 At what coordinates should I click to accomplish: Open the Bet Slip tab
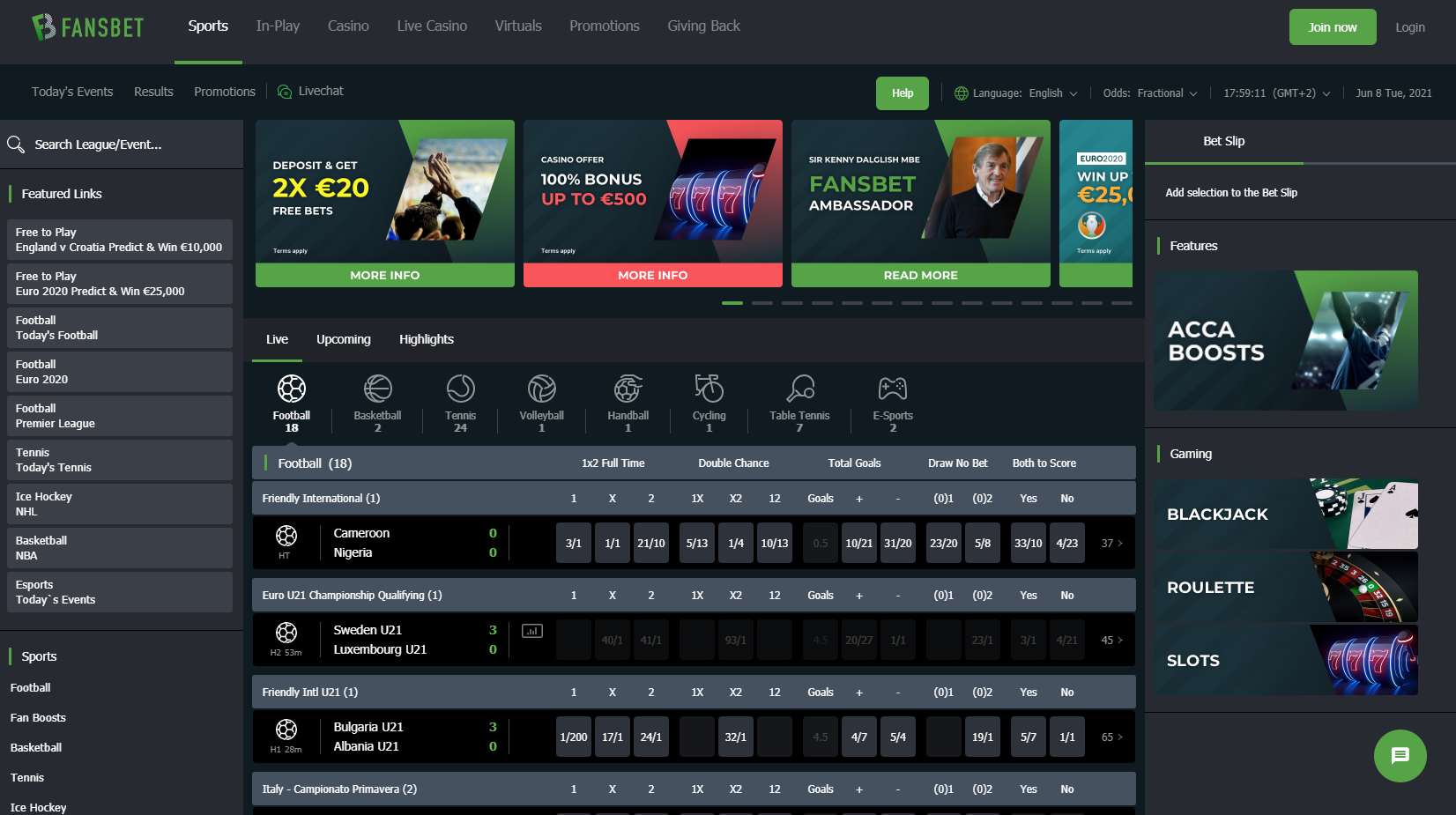tap(1224, 141)
